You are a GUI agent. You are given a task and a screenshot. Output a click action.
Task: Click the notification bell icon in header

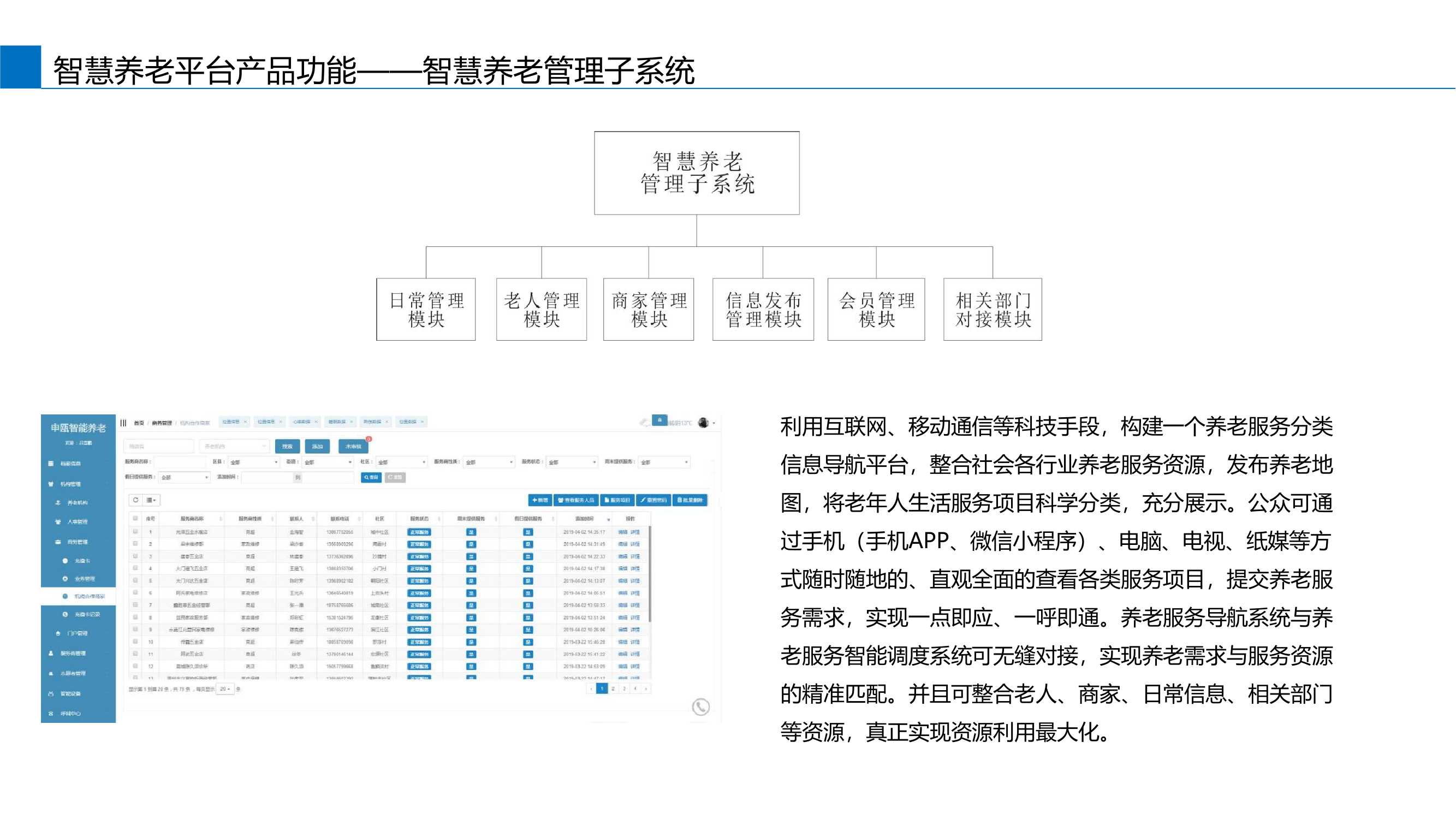click(659, 420)
